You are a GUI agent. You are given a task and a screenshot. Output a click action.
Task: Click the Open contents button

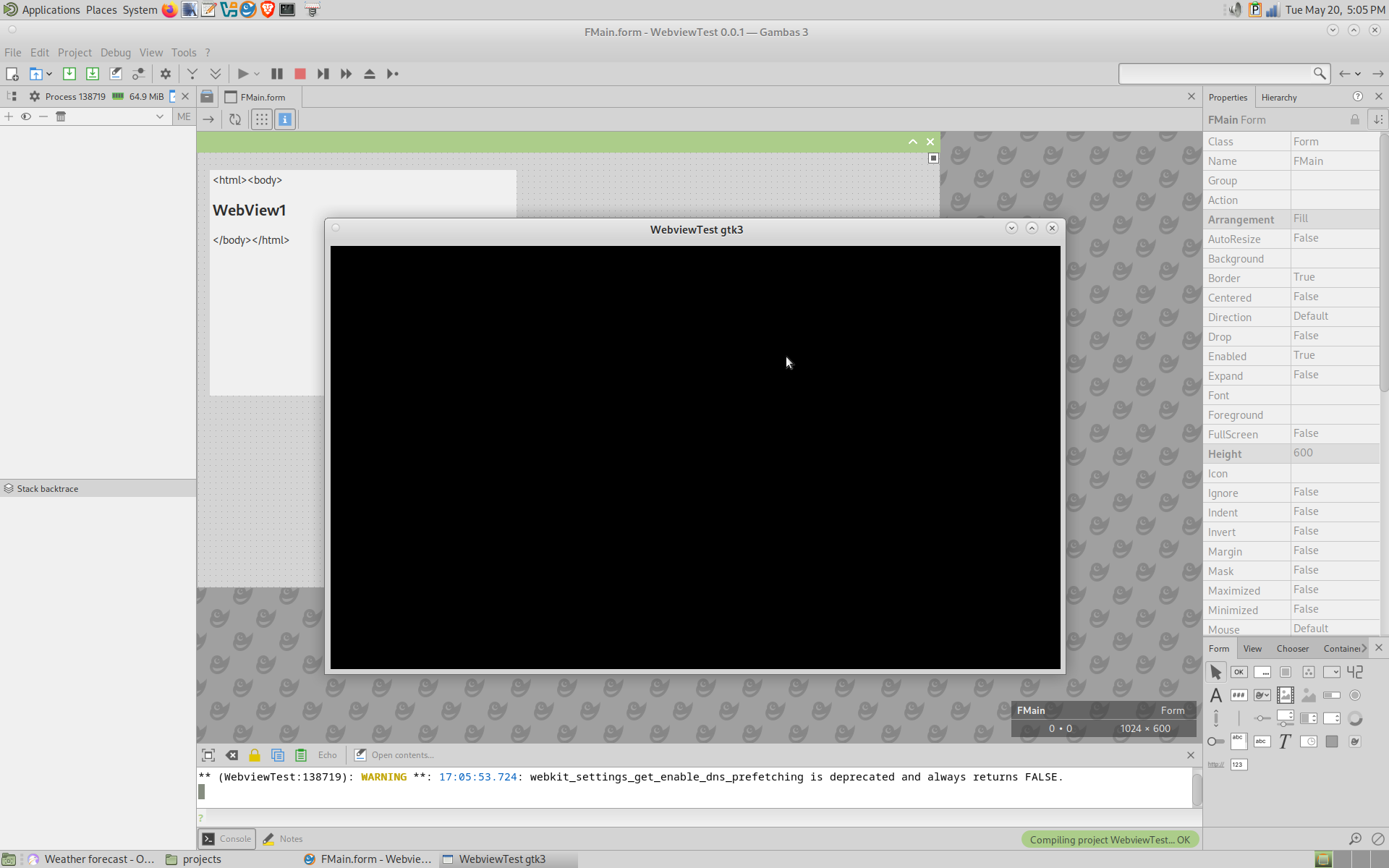(394, 755)
